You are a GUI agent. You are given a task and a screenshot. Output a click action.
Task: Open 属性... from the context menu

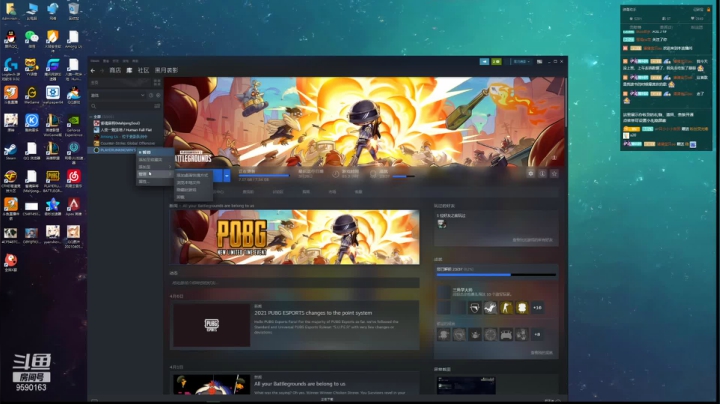point(155,181)
